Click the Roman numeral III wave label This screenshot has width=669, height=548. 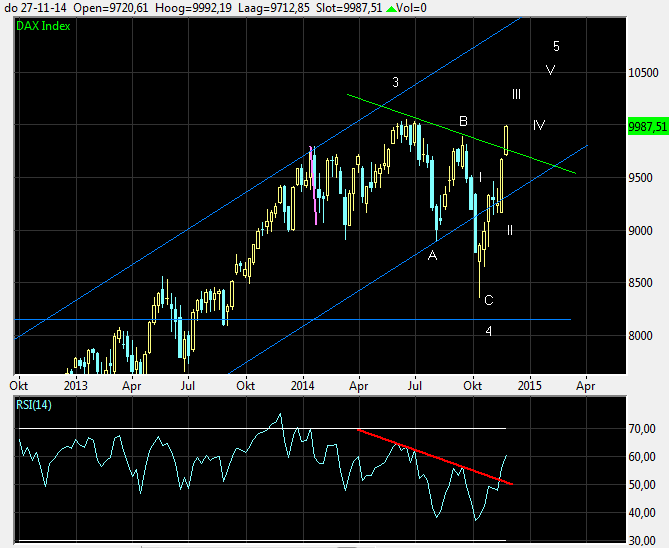click(x=516, y=94)
